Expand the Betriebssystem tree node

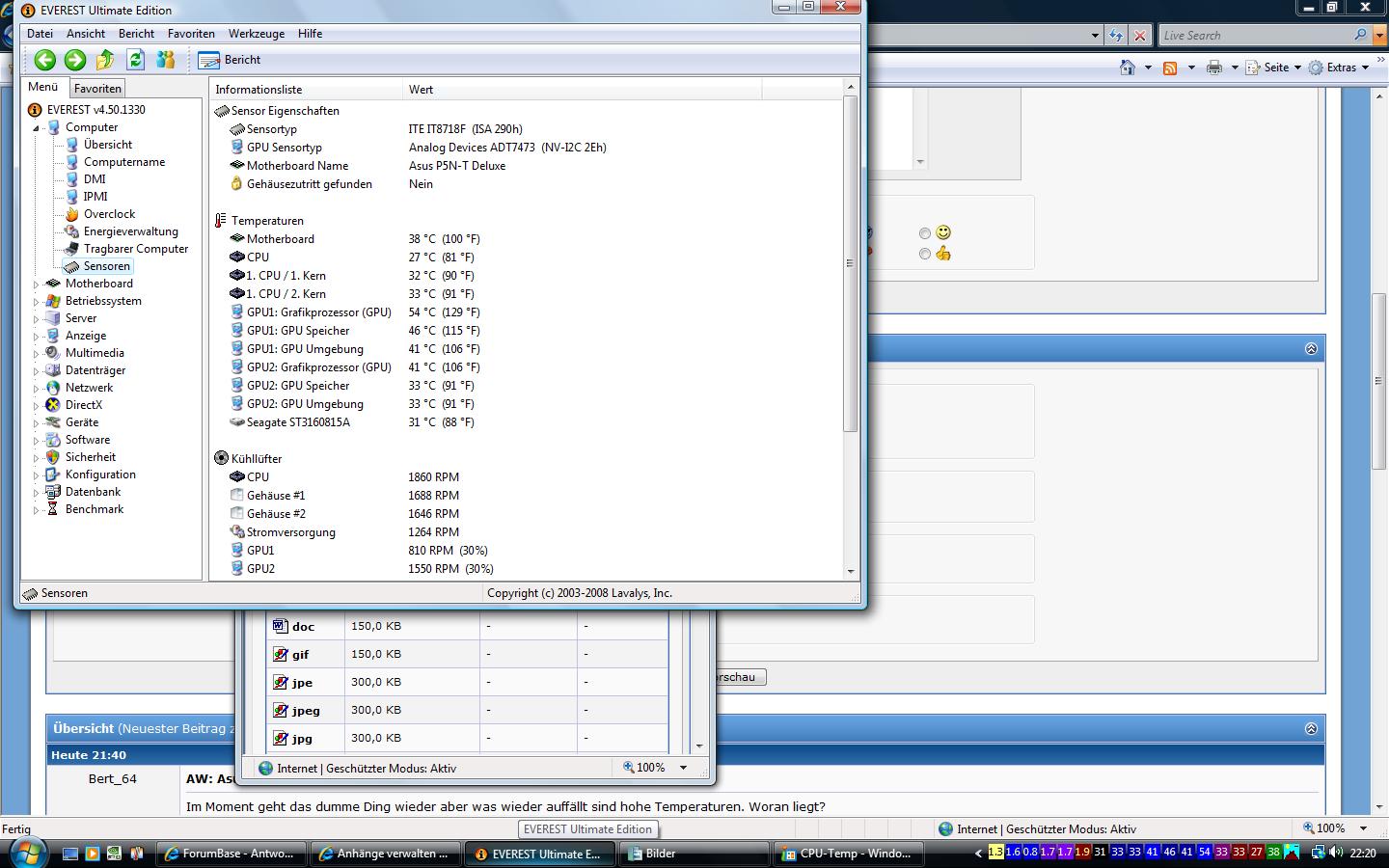pyautogui.click(x=37, y=301)
